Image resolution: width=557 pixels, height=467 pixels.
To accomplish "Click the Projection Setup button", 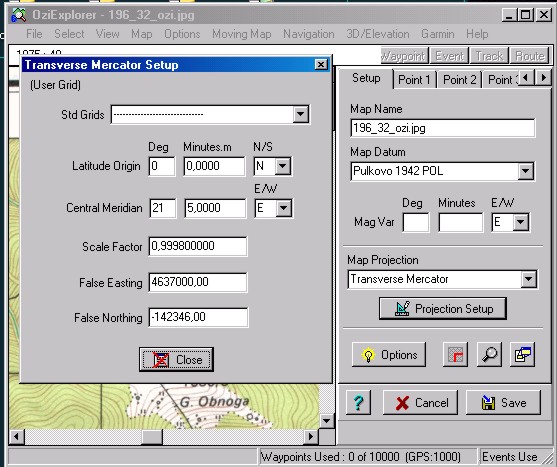I will click(x=443, y=309).
